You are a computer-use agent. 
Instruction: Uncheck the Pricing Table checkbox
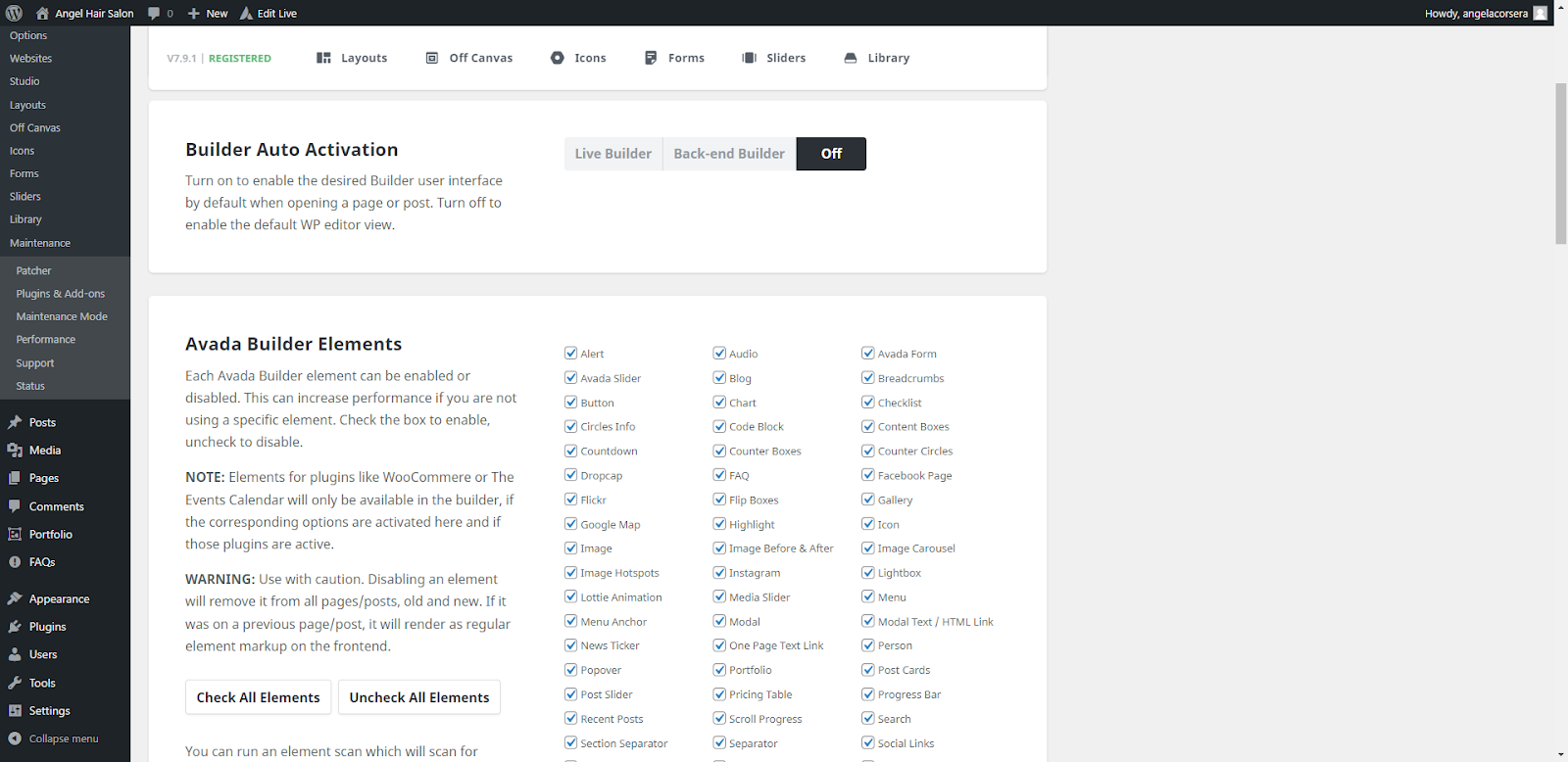point(719,694)
